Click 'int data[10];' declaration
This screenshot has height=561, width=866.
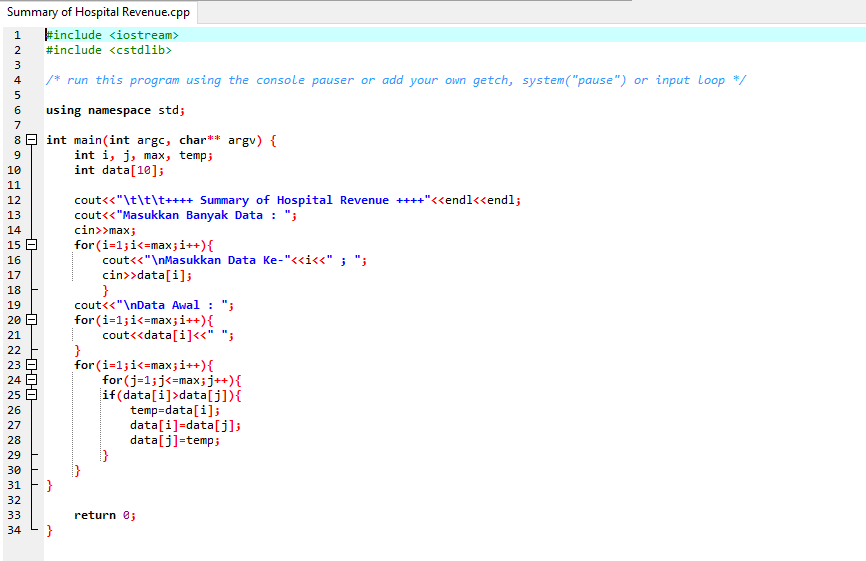(x=119, y=170)
